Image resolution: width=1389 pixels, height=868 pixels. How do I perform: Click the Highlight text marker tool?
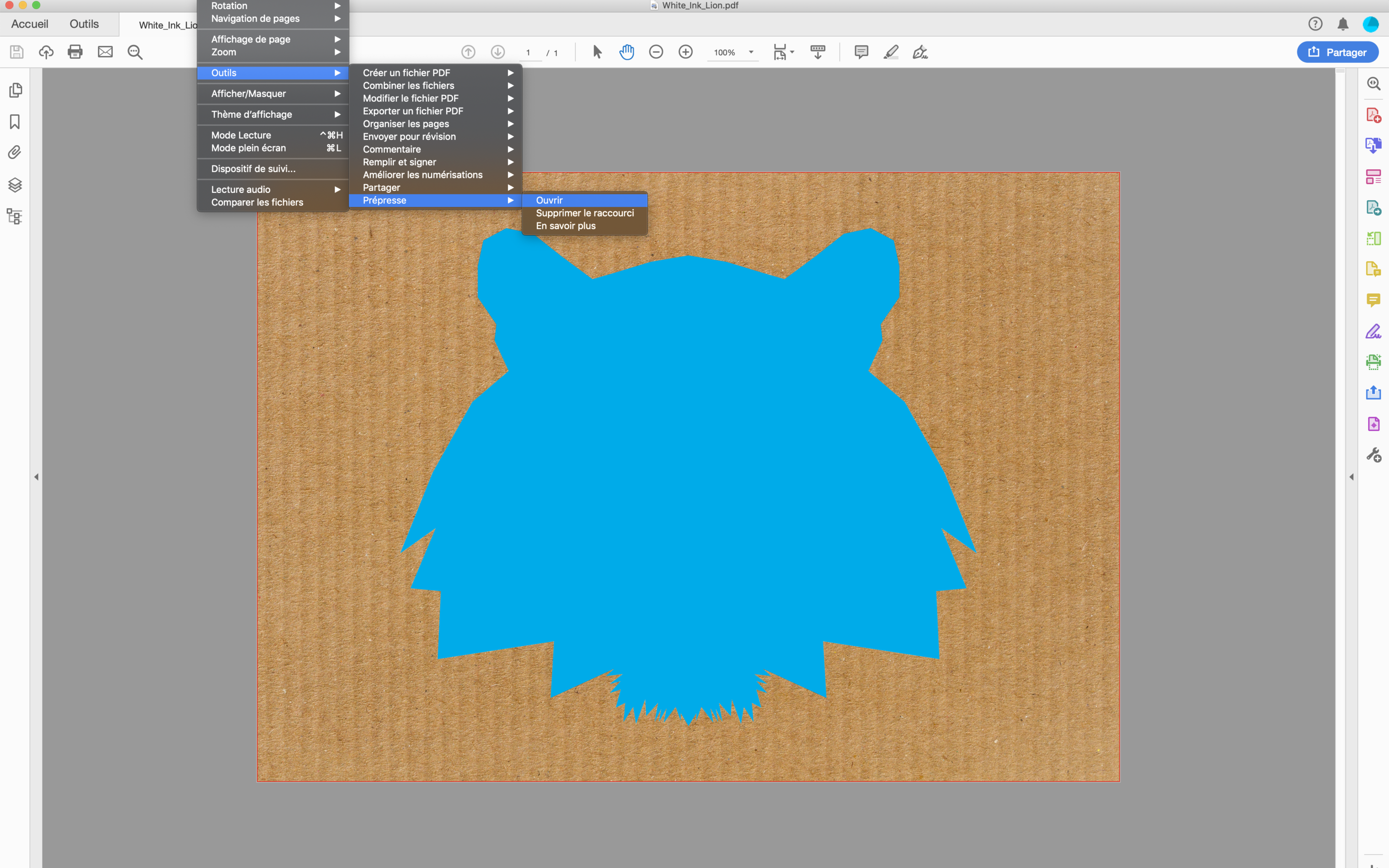[x=891, y=52]
